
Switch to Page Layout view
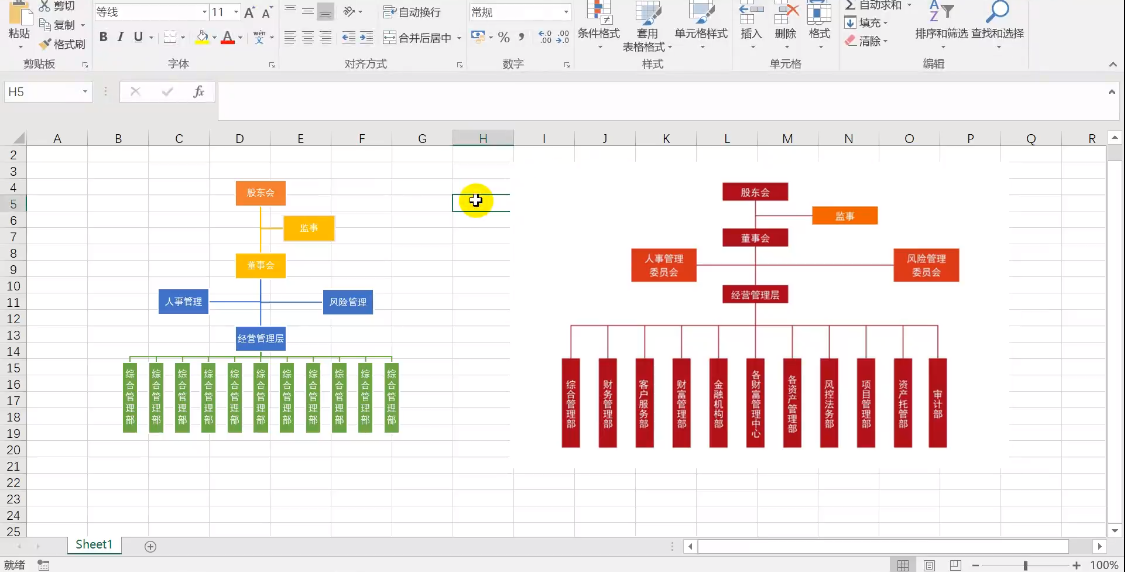pyautogui.click(x=929, y=566)
